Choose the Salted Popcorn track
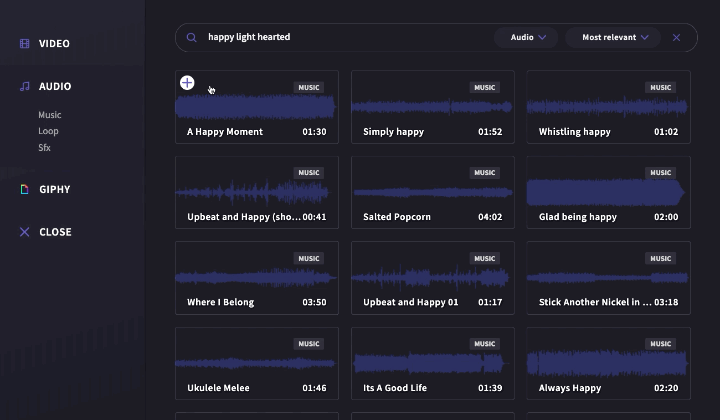This screenshot has width=720, height=420. [432, 192]
